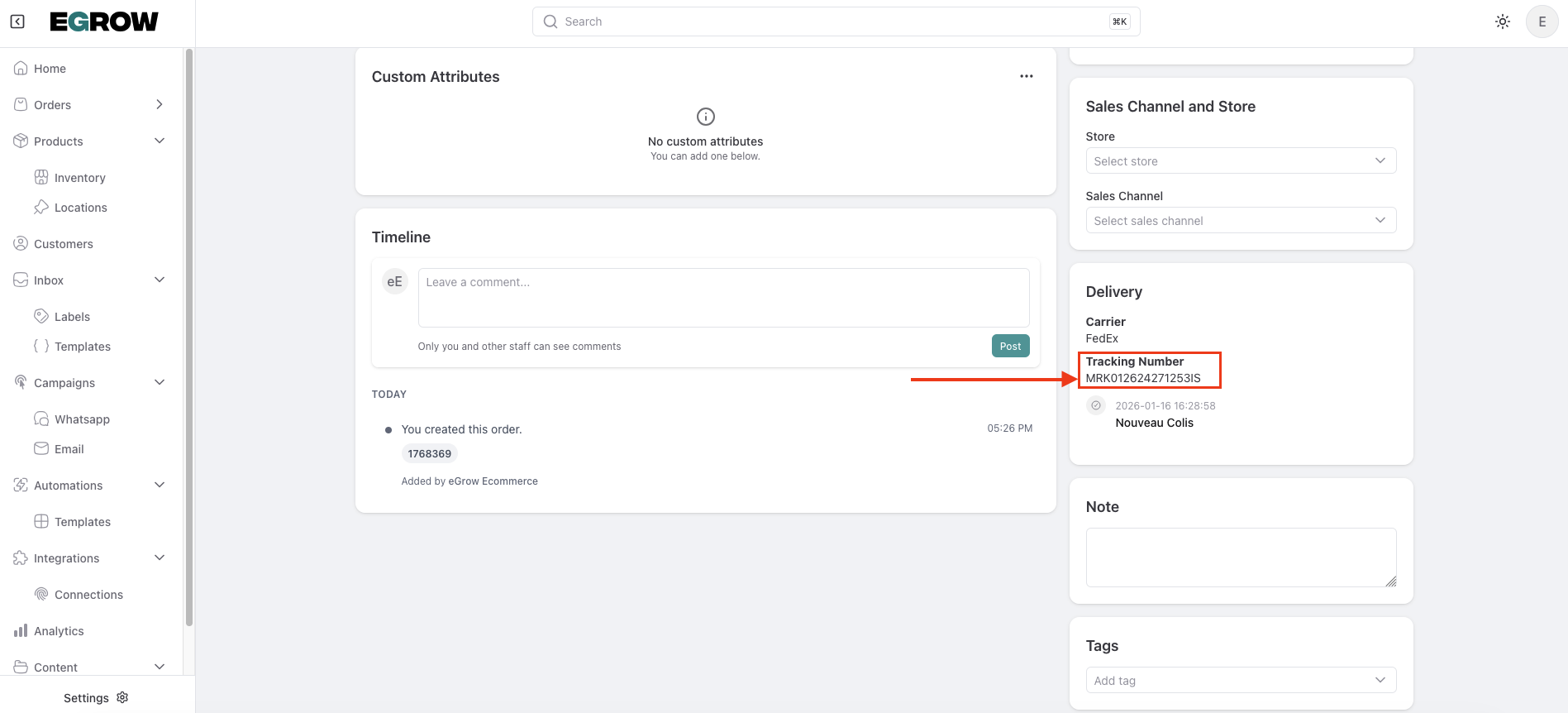Viewport: 1568px width, 713px height.
Task: Open the Select sales channel dropdown
Action: (1240, 221)
